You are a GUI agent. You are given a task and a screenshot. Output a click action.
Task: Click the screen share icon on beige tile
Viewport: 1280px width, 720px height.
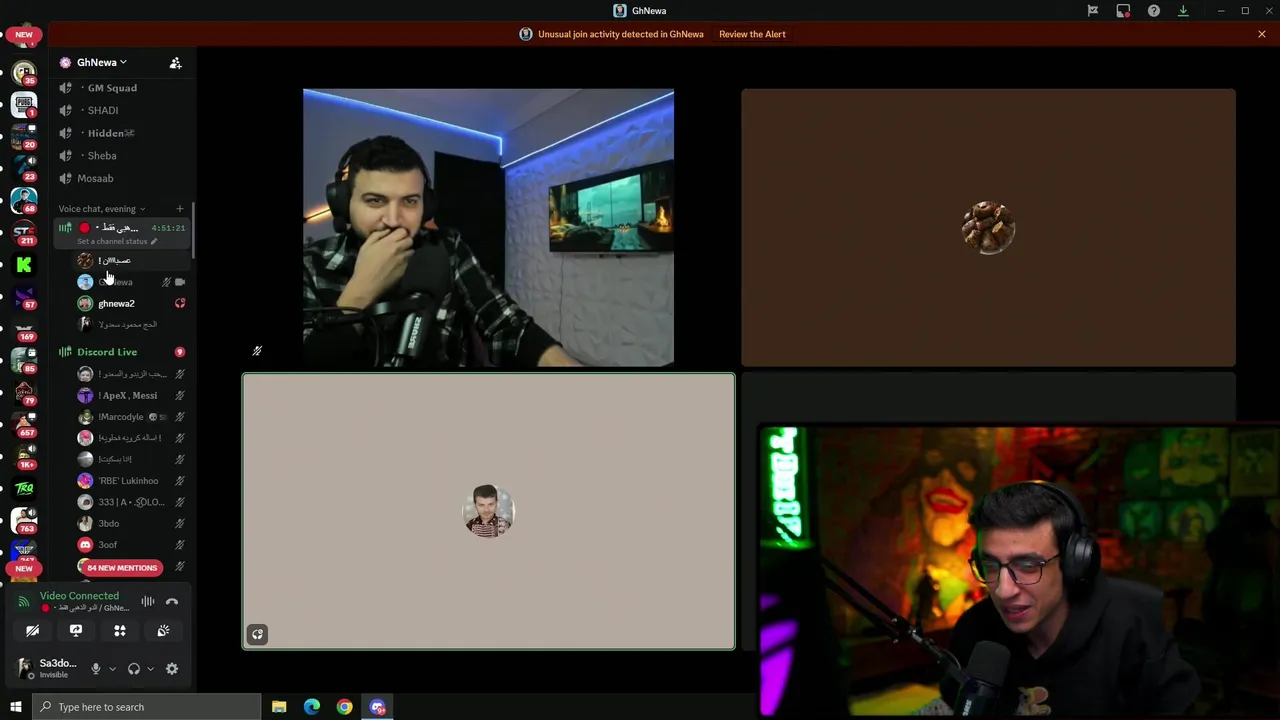pyautogui.click(x=257, y=634)
